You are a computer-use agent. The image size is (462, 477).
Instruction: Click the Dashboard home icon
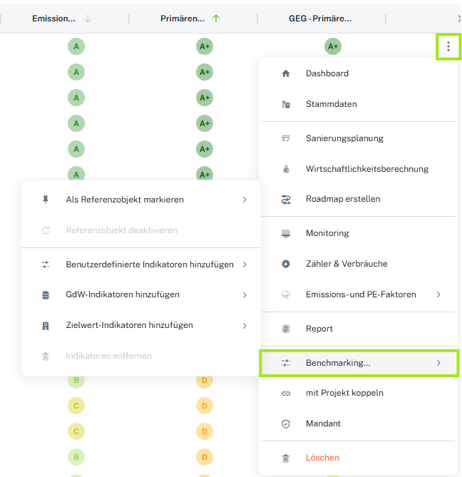click(x=286, y=73)
